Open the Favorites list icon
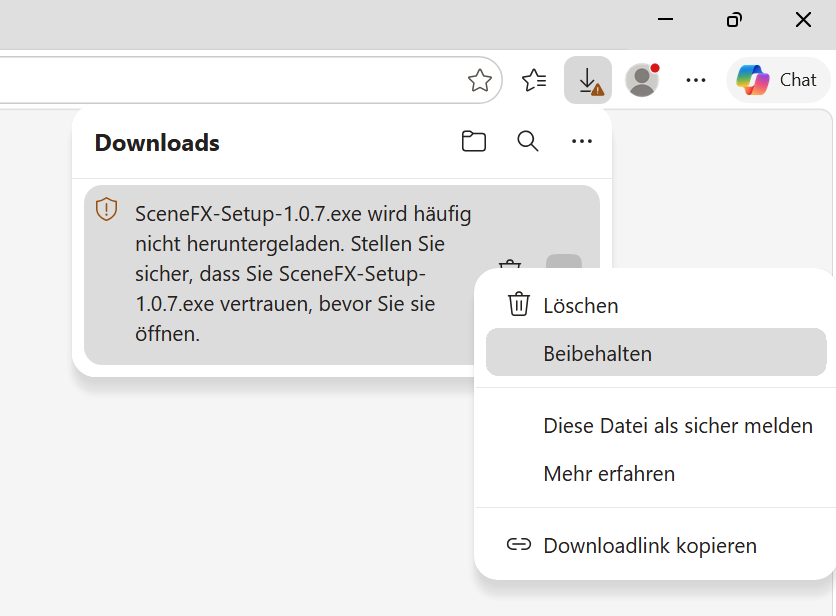This screenshot has width=836, height=616. (x=534, y=80)
